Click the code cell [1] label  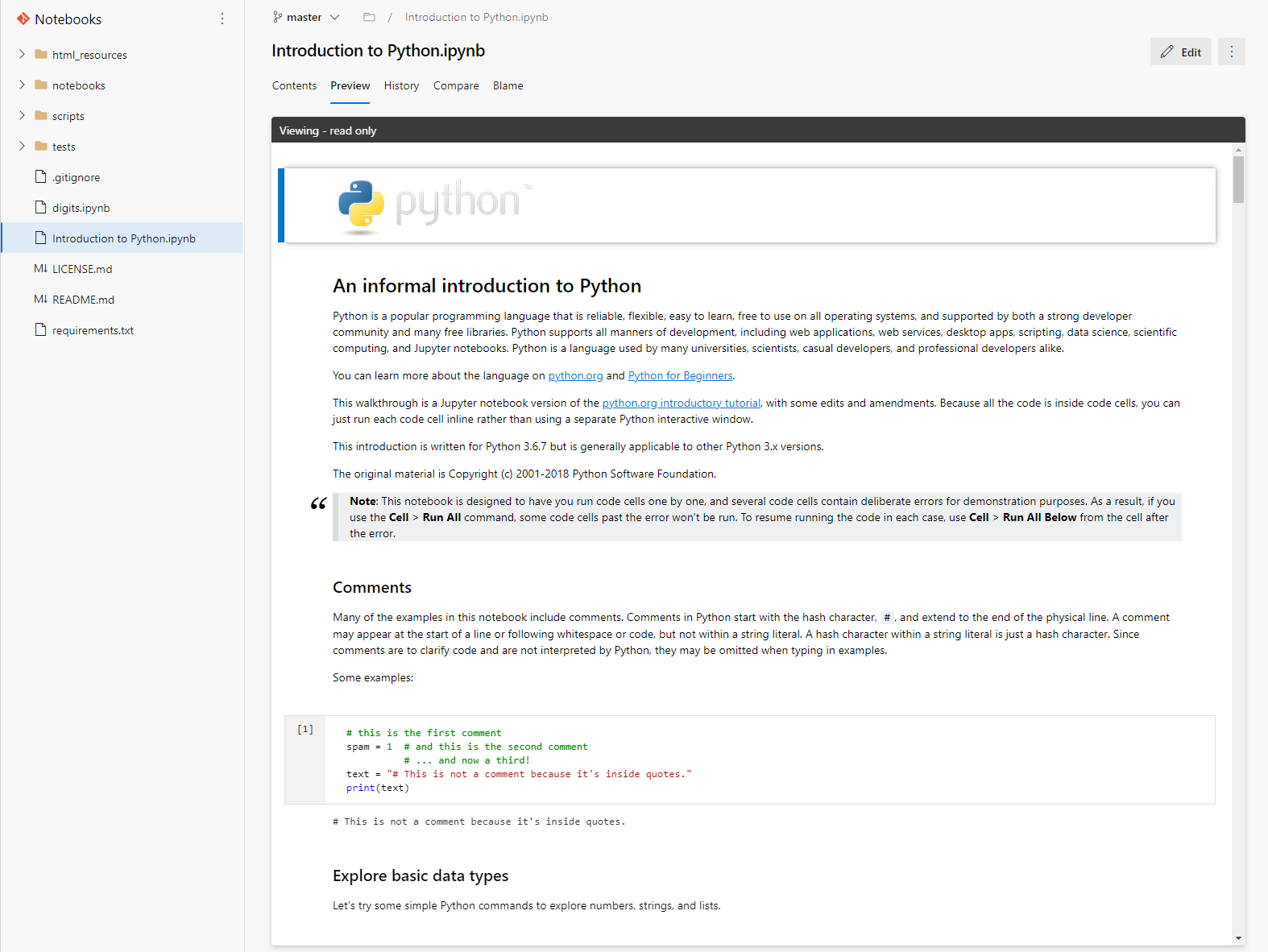305,730
